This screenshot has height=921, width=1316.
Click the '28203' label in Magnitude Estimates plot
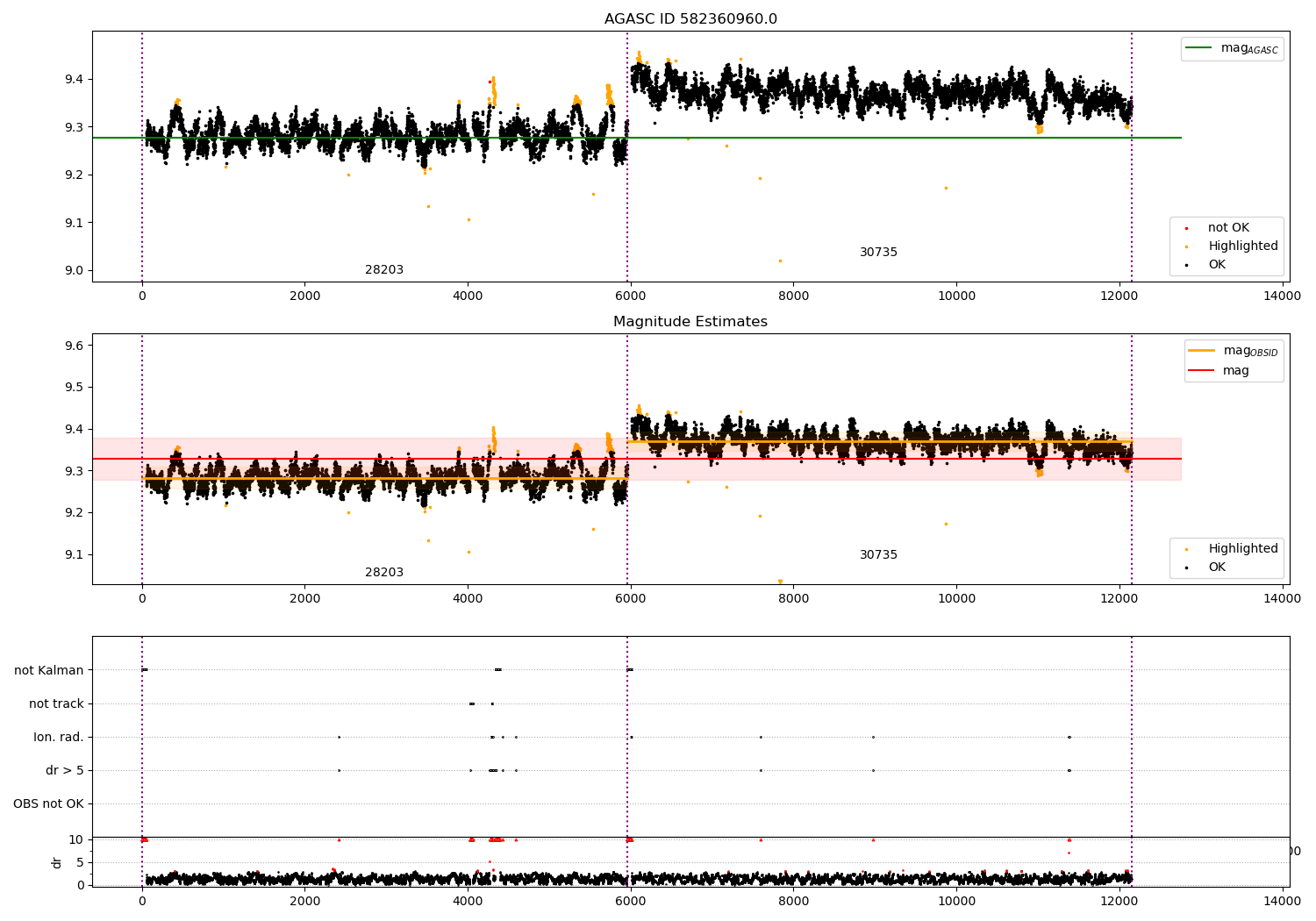tap(384, 573)
